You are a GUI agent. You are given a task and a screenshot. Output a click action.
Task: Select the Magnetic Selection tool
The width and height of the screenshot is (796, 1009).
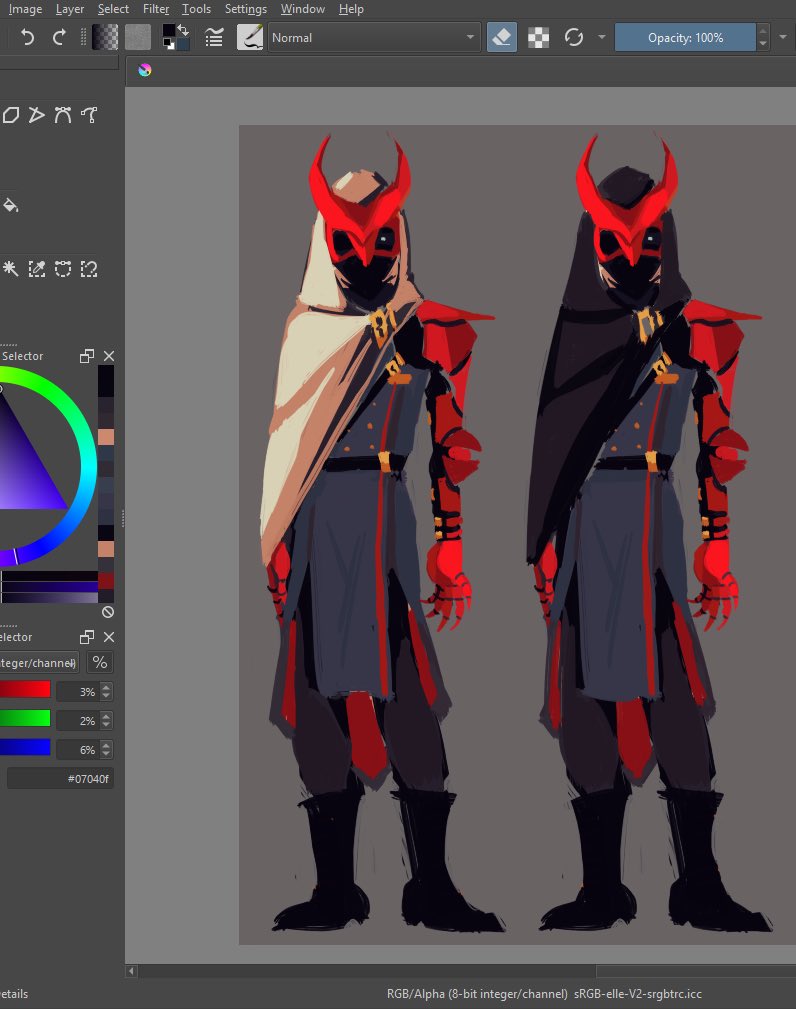[89, 268]
